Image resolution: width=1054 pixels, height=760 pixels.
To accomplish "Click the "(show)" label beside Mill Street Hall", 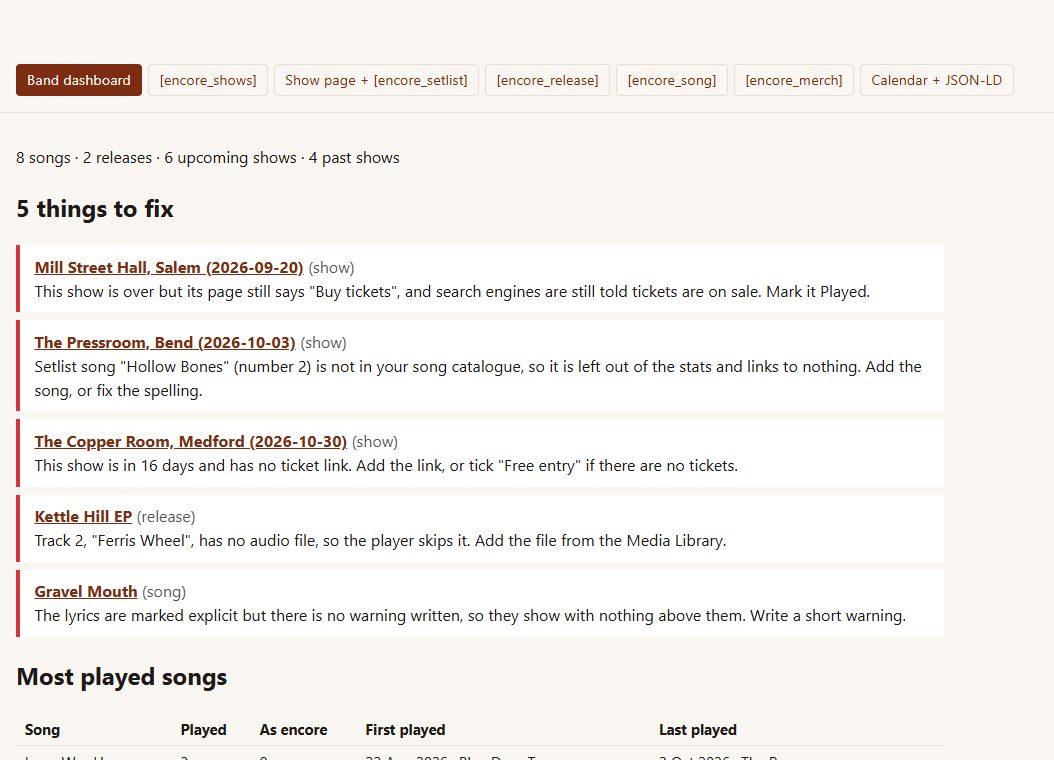I will click(331, 267).
